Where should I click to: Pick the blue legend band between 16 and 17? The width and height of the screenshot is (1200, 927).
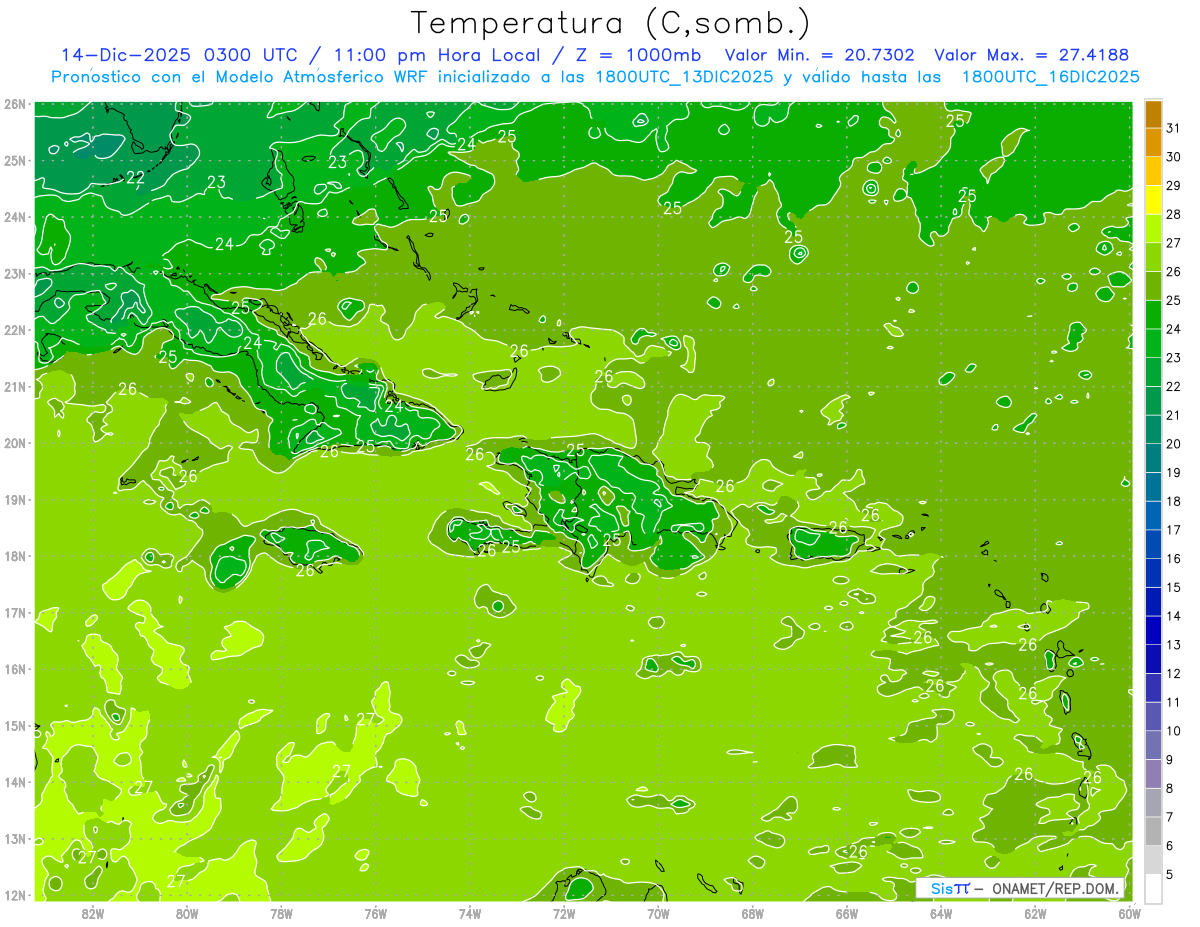pyautogui.click(x=1153, y=545)
